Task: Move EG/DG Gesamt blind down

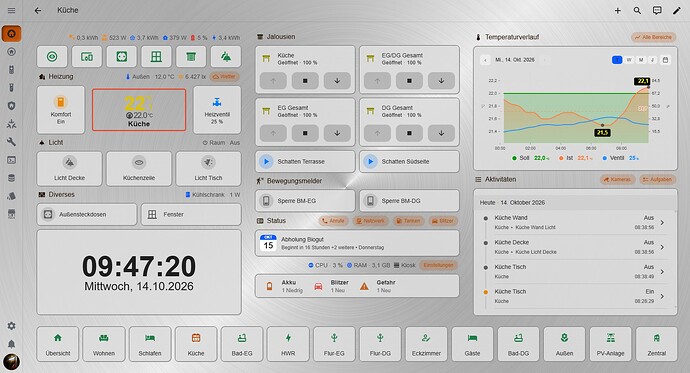Action: [x=441, y=81]
